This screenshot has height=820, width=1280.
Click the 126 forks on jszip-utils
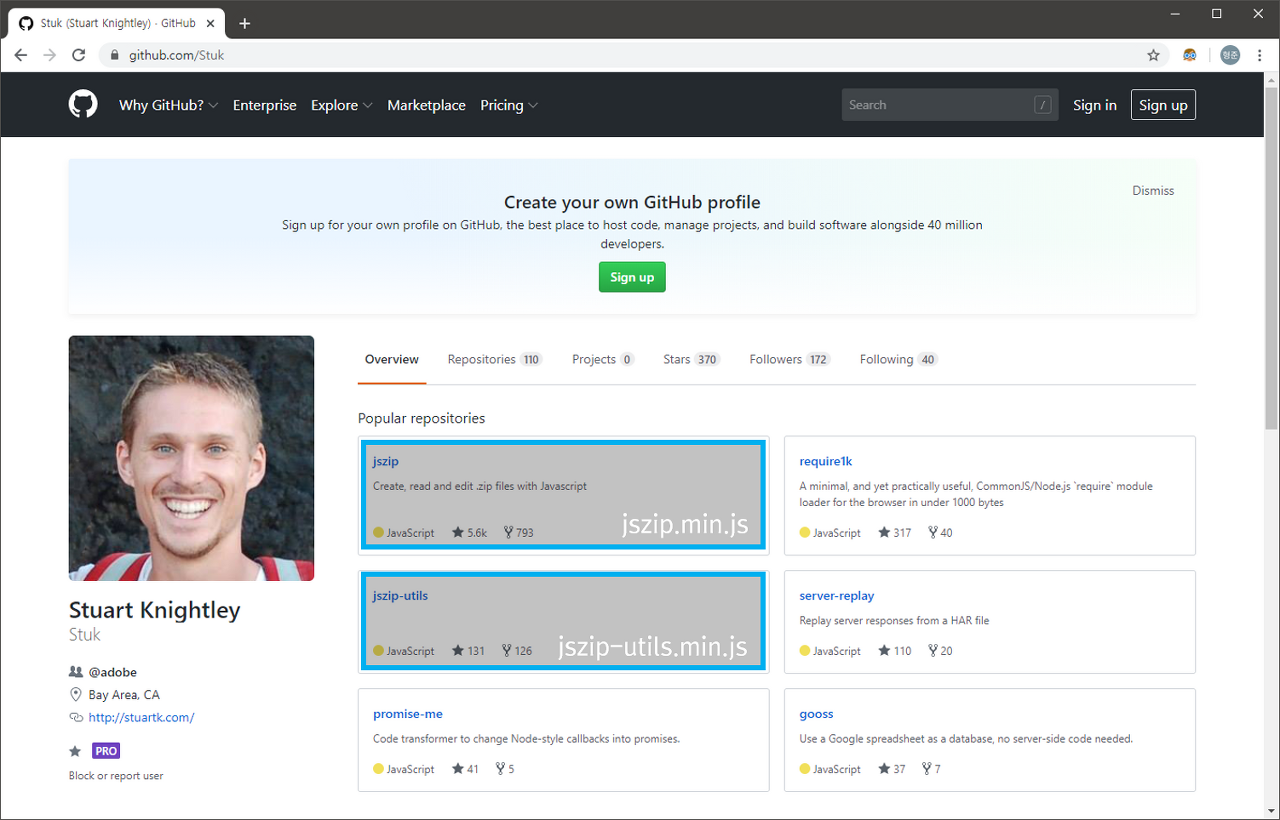coord(516,651)
